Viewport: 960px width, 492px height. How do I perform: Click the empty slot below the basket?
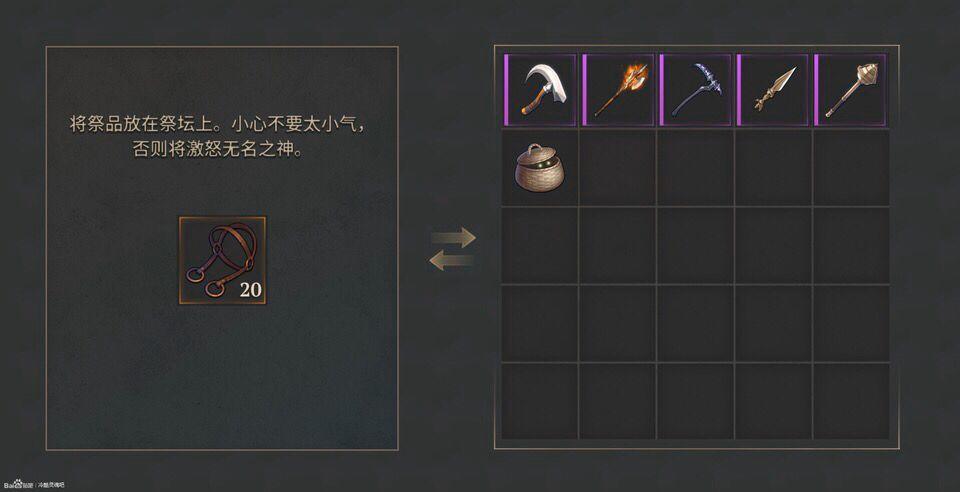coord(540,246)
